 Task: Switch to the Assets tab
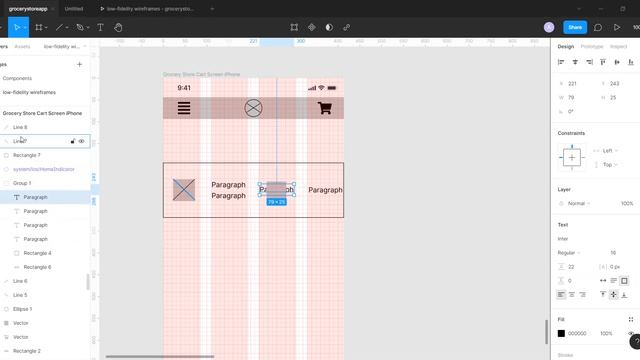[x=22, y=47]
